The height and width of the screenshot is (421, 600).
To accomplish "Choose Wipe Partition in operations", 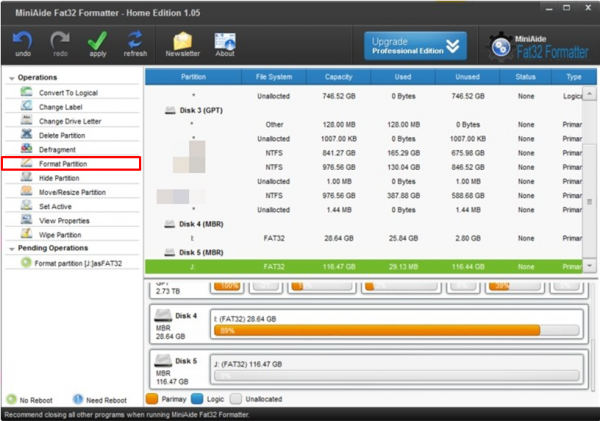I will (63, 234).
